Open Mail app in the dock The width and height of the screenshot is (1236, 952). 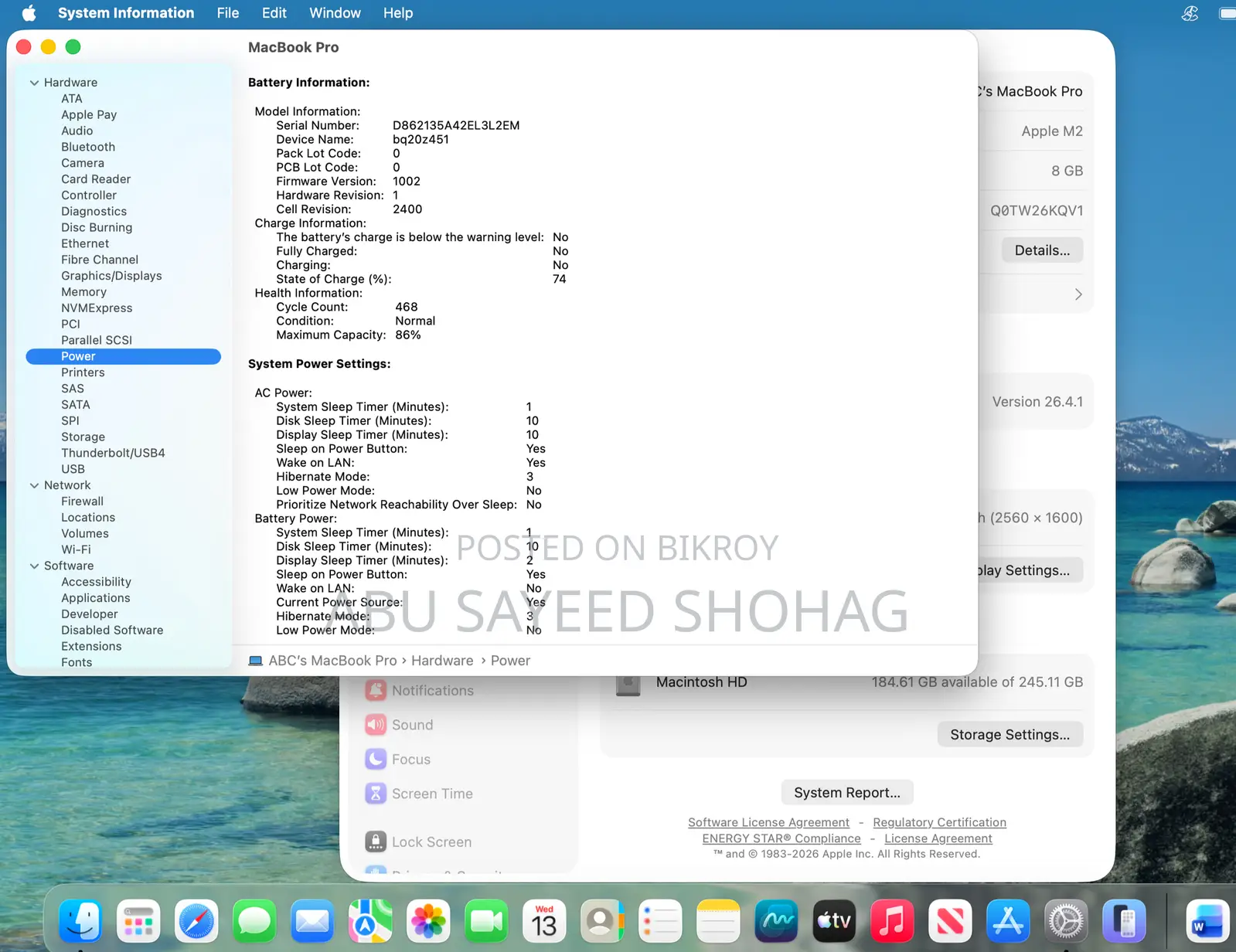(312, 921)
